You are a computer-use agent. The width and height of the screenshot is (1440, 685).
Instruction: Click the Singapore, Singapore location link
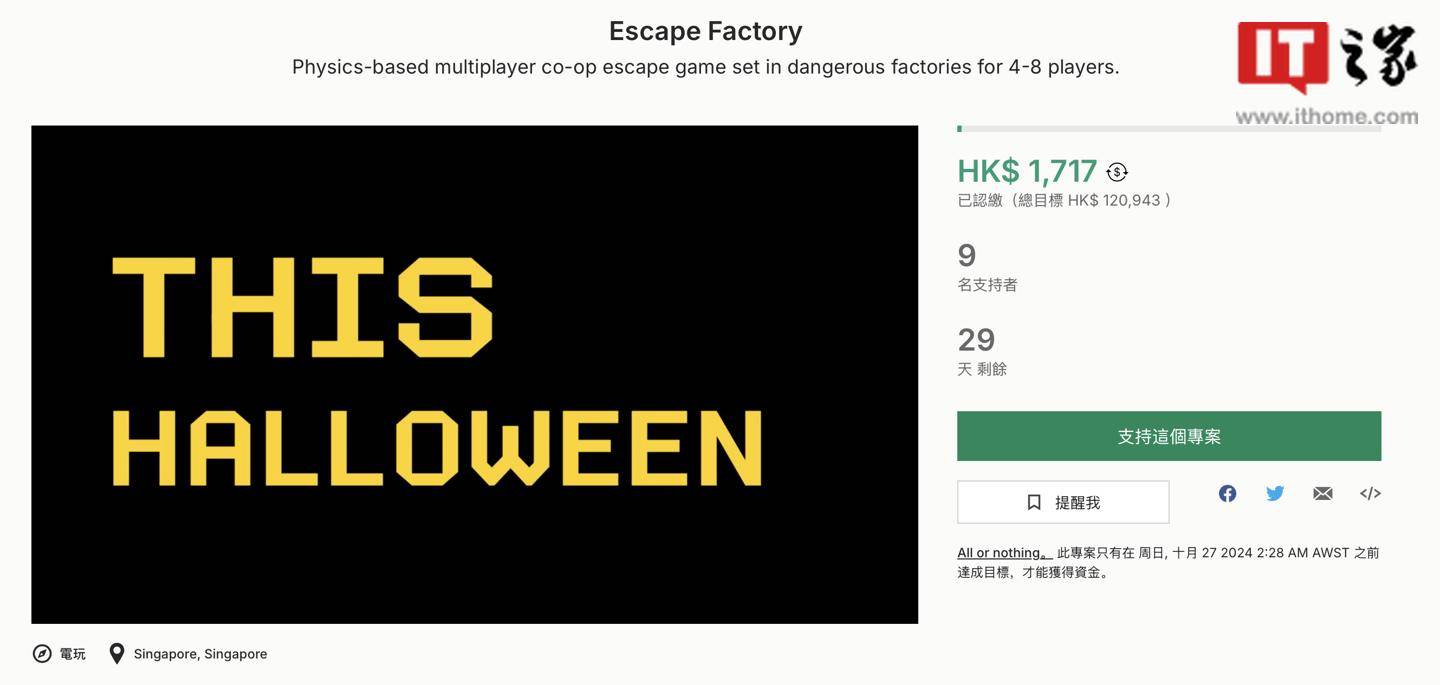click(x=200, y=654)
